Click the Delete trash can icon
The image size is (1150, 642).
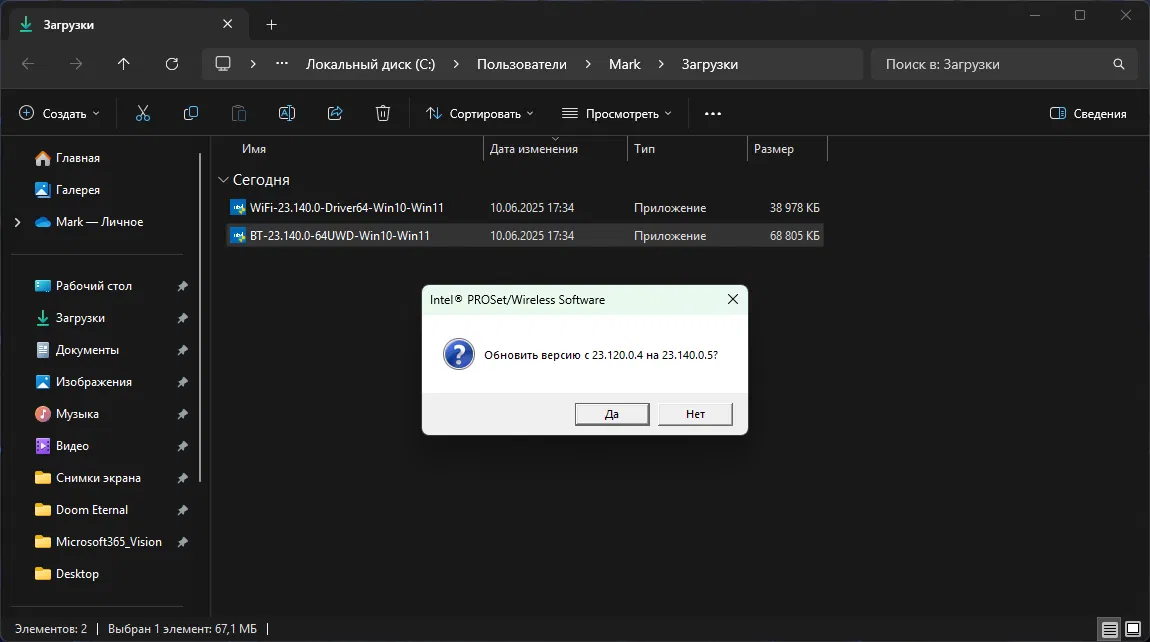tap(383, 113)
